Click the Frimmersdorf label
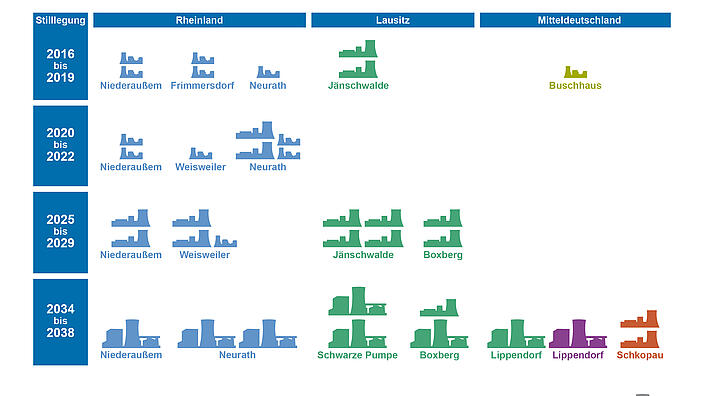Screen dimensions: 704x396 (x=202, y=85)
